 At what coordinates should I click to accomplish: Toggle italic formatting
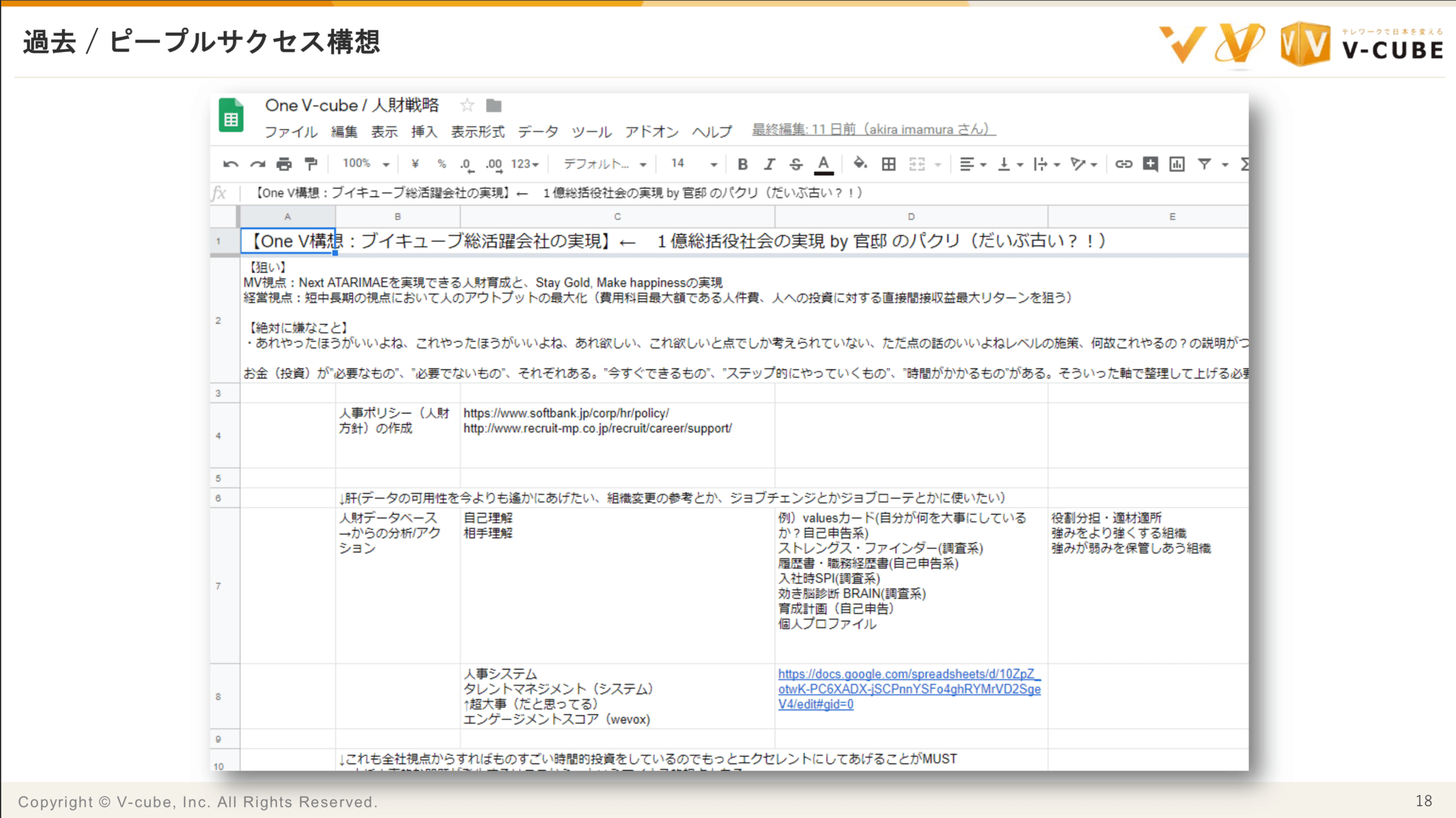(x=769, y=164)
